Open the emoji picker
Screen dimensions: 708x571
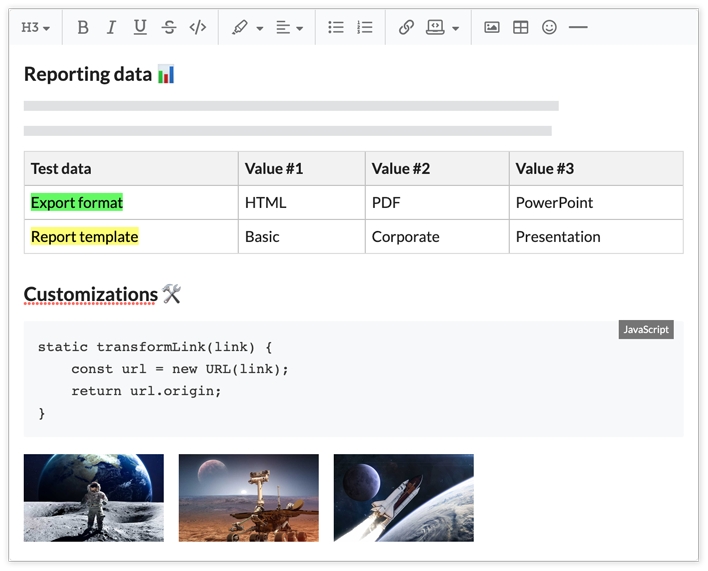tap(549, 28)
